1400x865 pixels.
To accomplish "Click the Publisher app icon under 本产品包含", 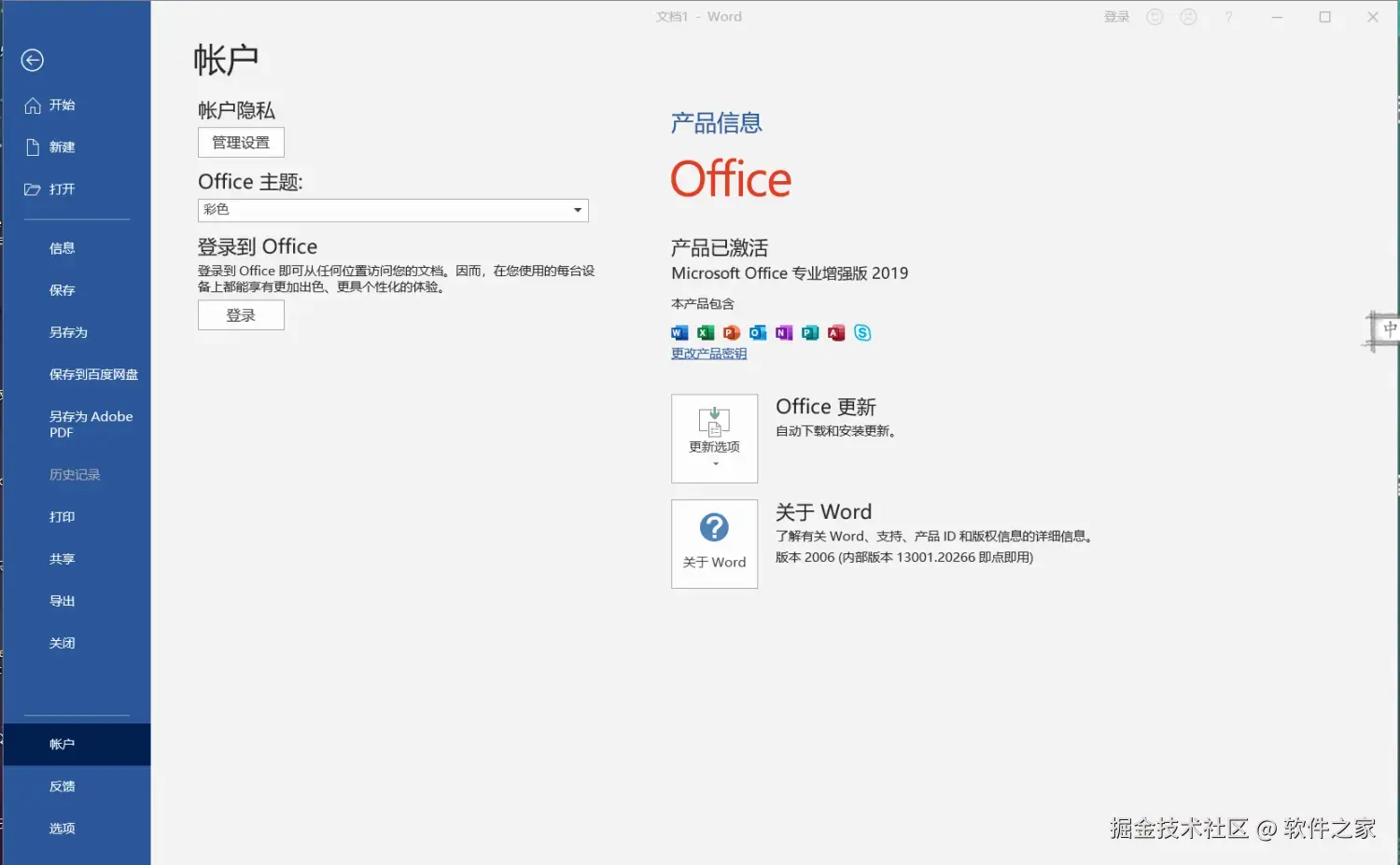I will (810, 333).
